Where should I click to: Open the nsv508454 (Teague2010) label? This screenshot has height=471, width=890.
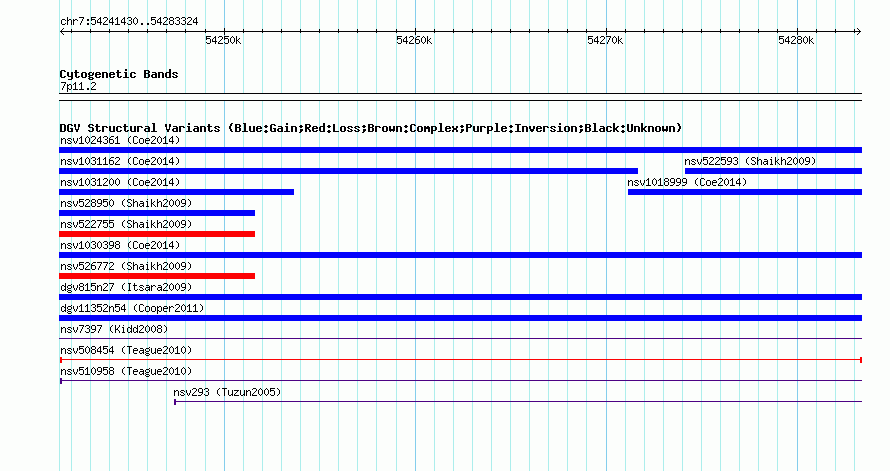[126, 350]
